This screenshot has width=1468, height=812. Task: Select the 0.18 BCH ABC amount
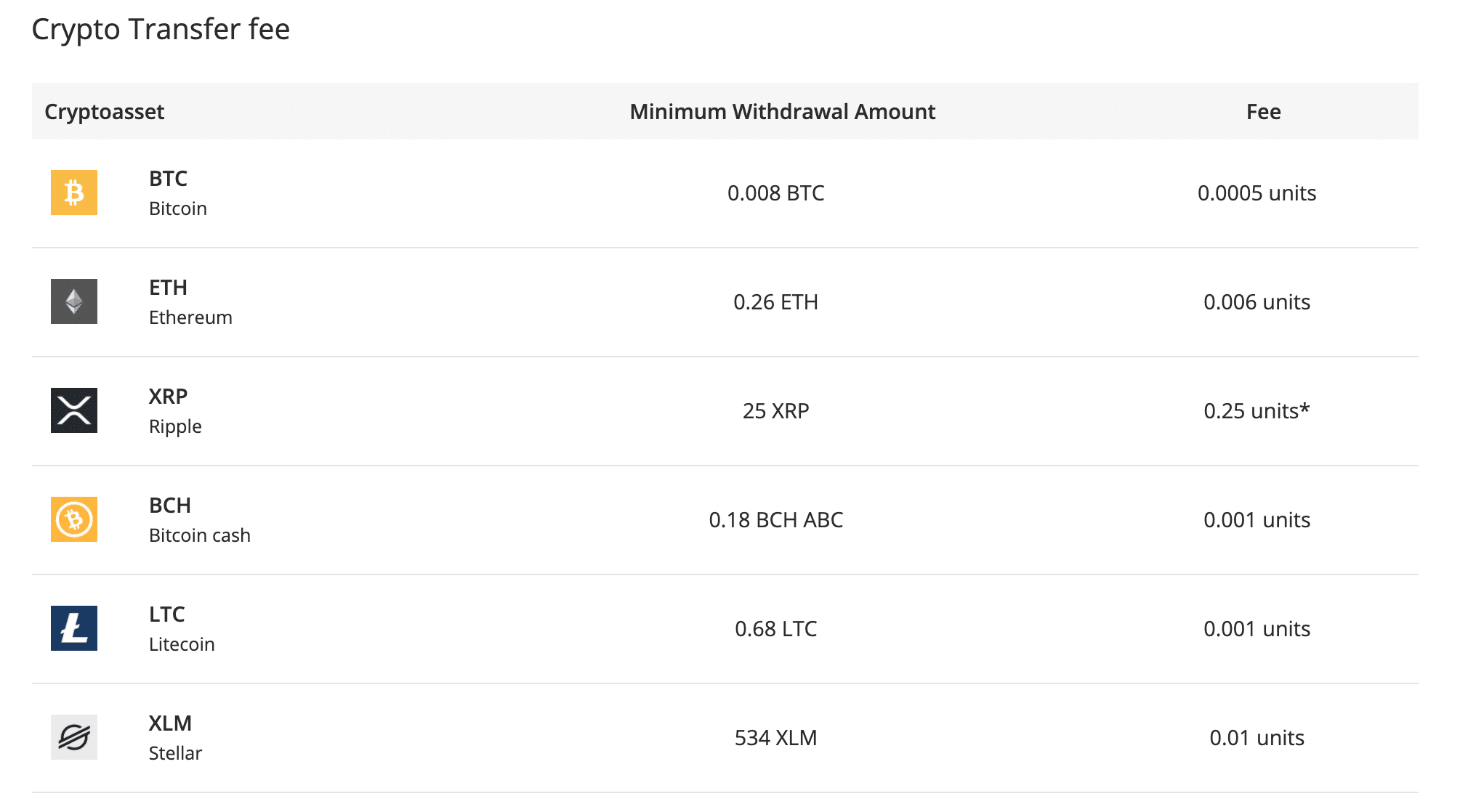pos(776,520)
